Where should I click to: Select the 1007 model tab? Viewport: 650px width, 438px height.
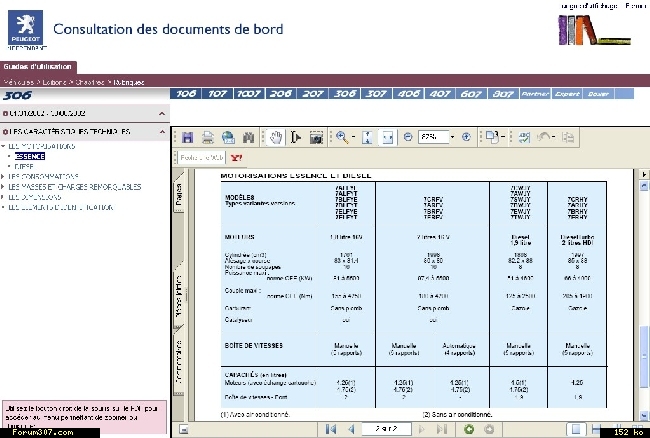pos(249,94)
